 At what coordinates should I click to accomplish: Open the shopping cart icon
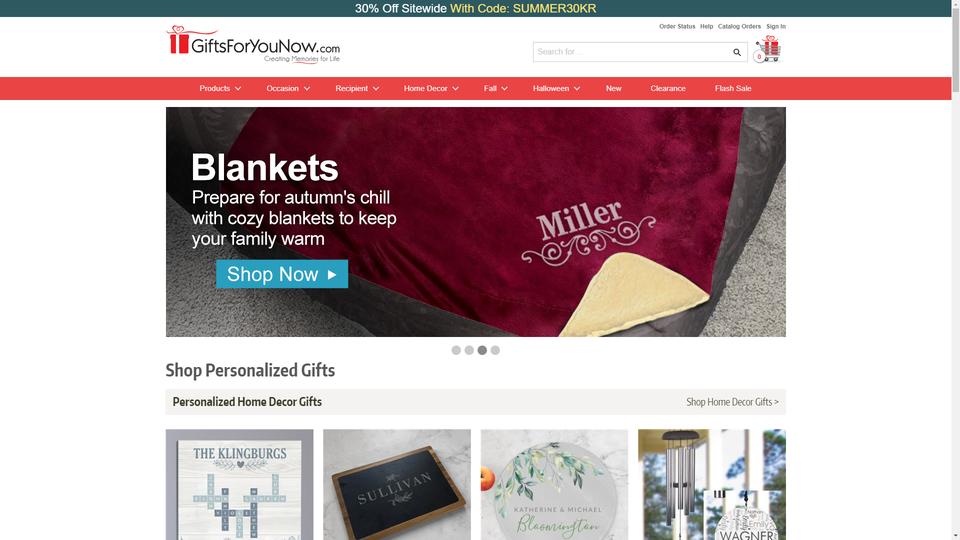click(767, 49)
